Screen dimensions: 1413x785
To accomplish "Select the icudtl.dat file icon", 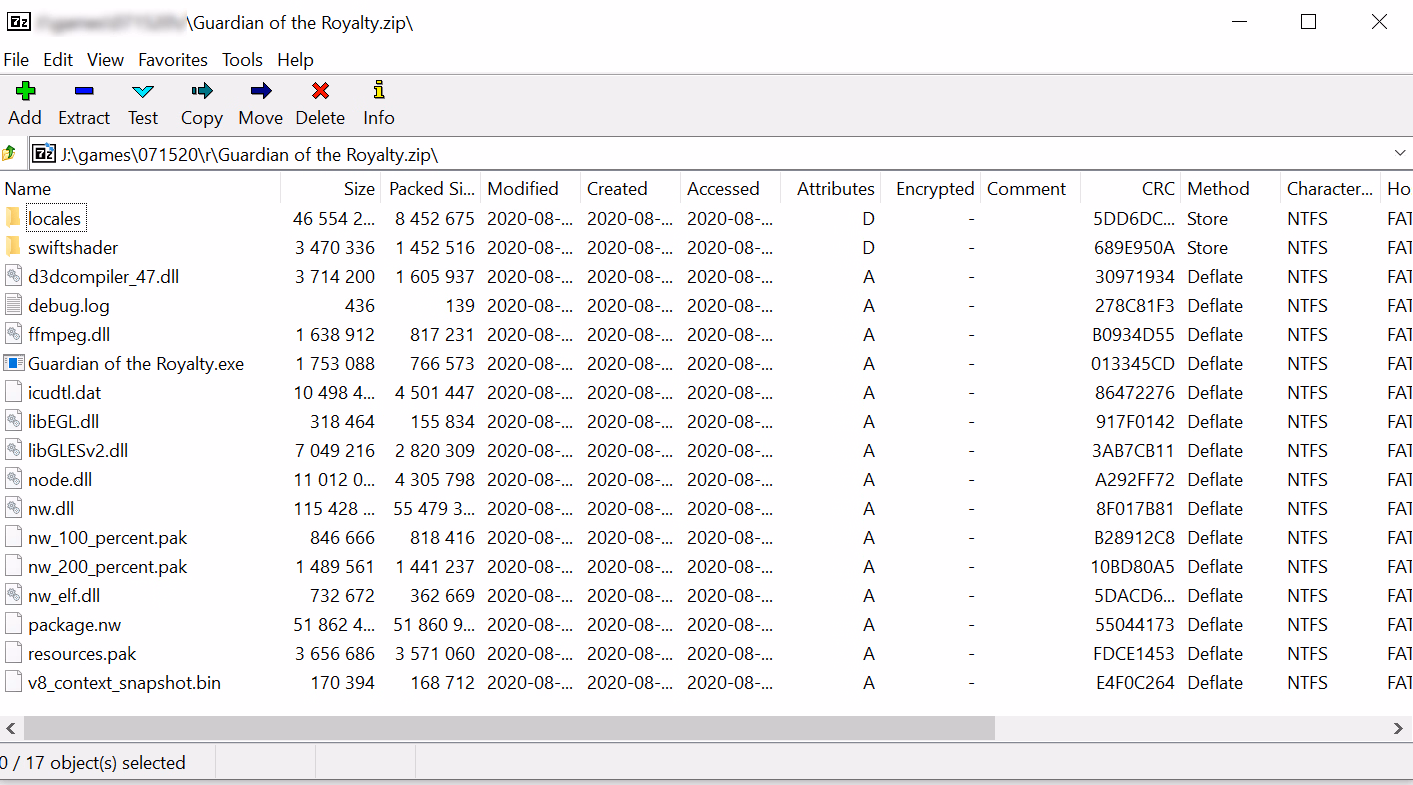I will pos(13,392).
